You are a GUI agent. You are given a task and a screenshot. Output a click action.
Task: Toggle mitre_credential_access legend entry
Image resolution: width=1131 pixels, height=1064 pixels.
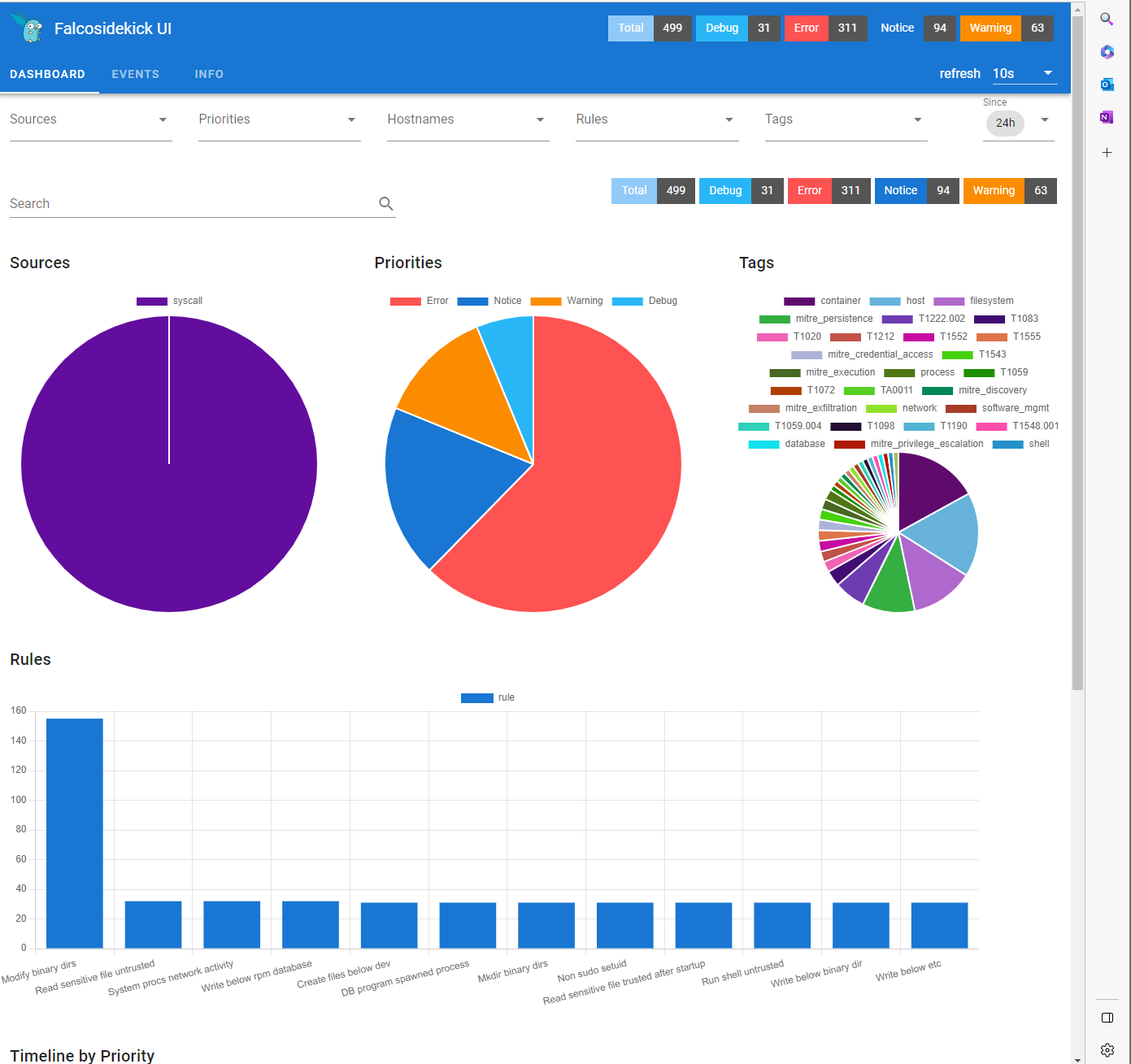[862, 354]
